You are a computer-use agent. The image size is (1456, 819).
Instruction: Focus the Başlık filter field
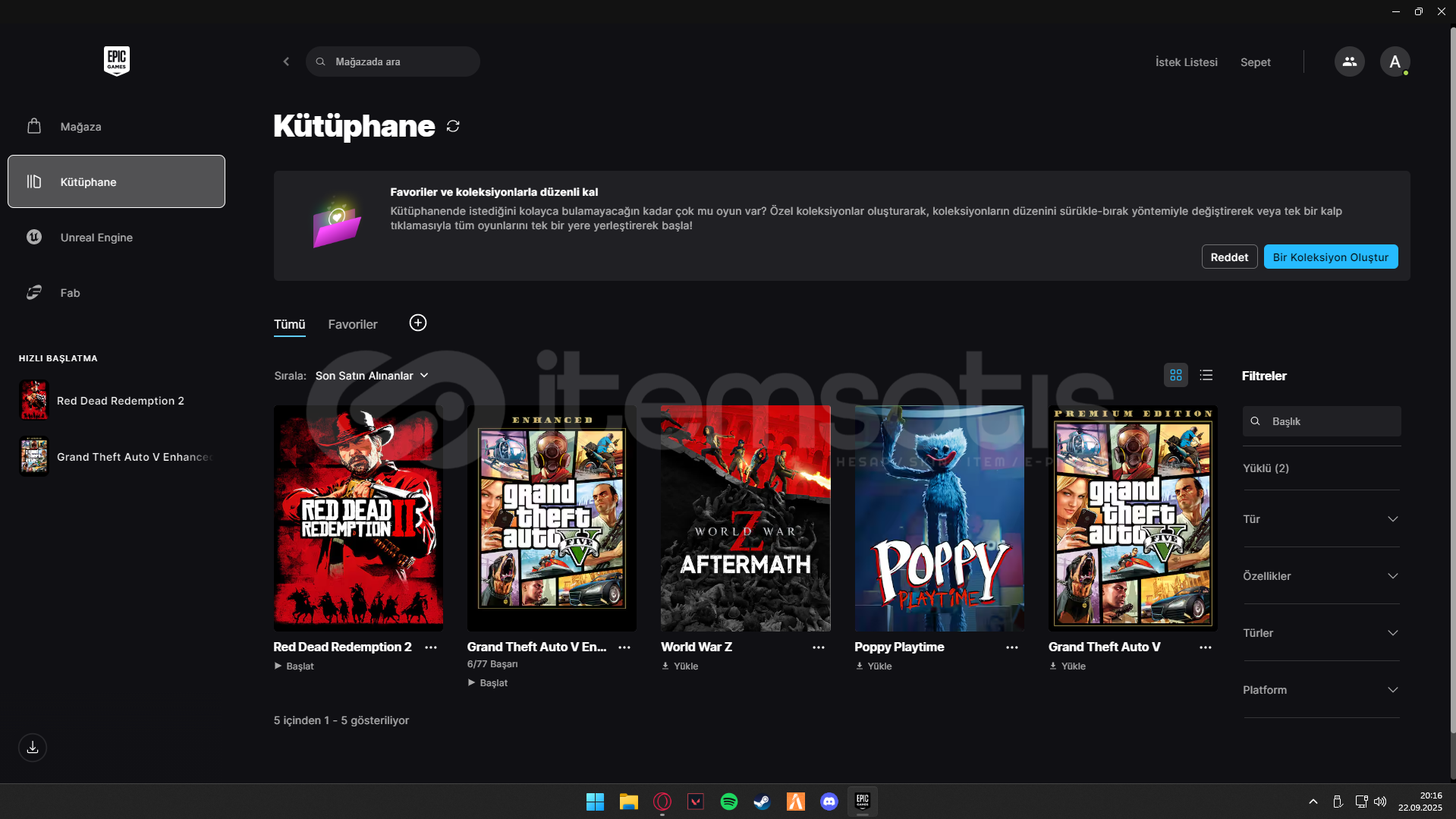coord(1321,421)
